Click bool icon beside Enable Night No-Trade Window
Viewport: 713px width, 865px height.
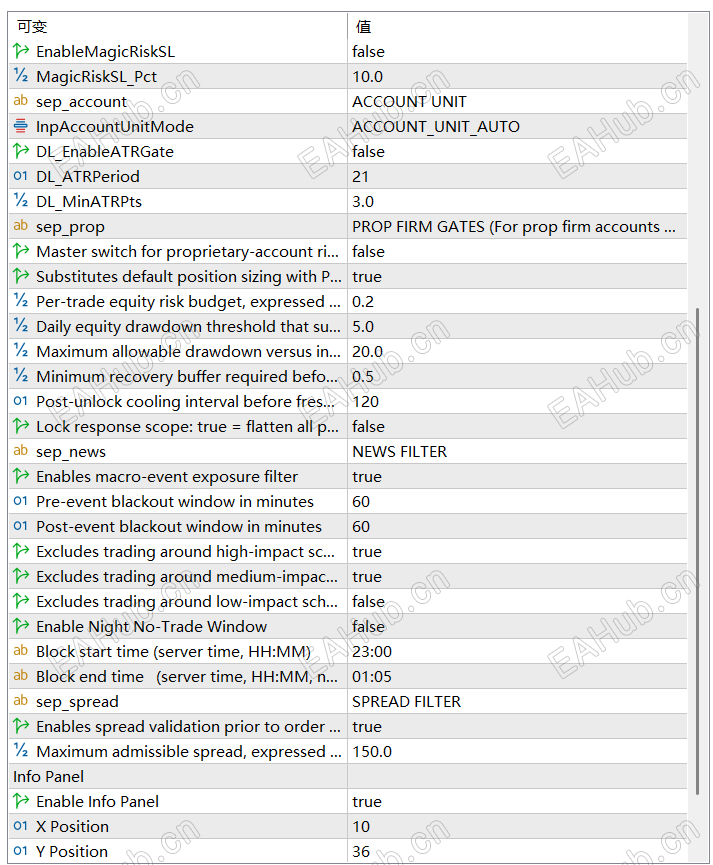tap(21, 626)
